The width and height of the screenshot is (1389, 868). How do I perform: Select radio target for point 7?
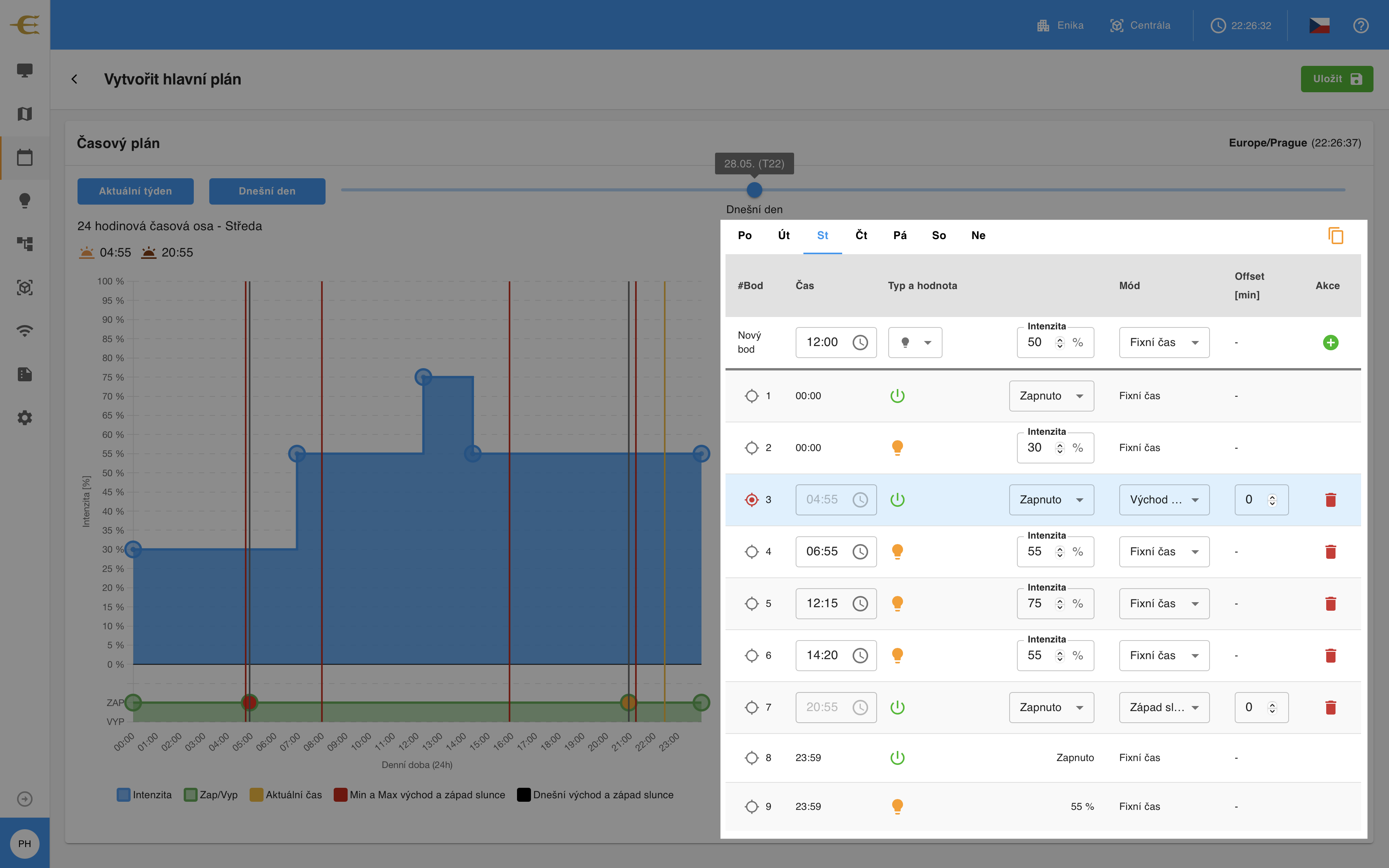click(751, 707)
